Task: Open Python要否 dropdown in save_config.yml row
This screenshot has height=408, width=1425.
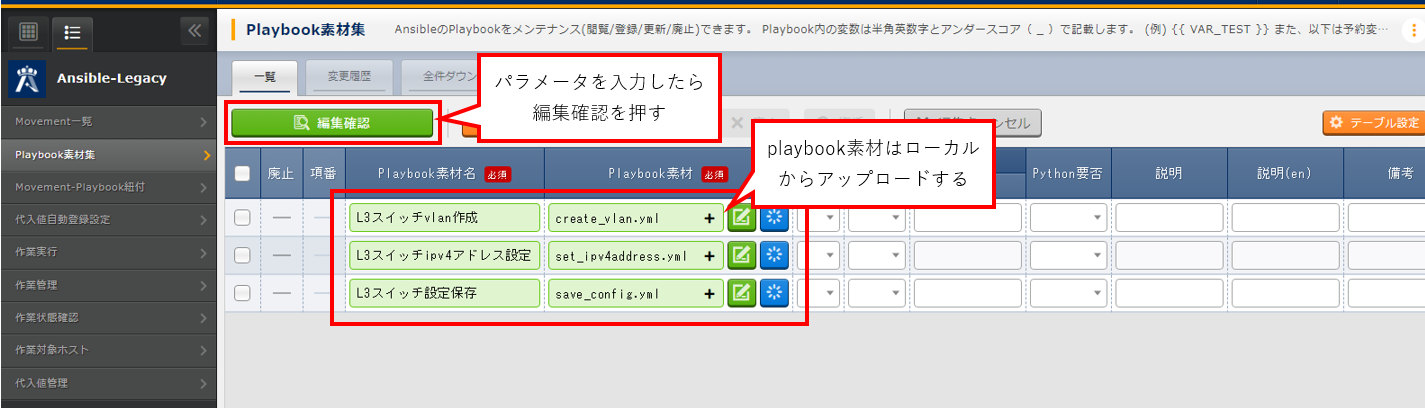Action: [x=1068, y=294]
